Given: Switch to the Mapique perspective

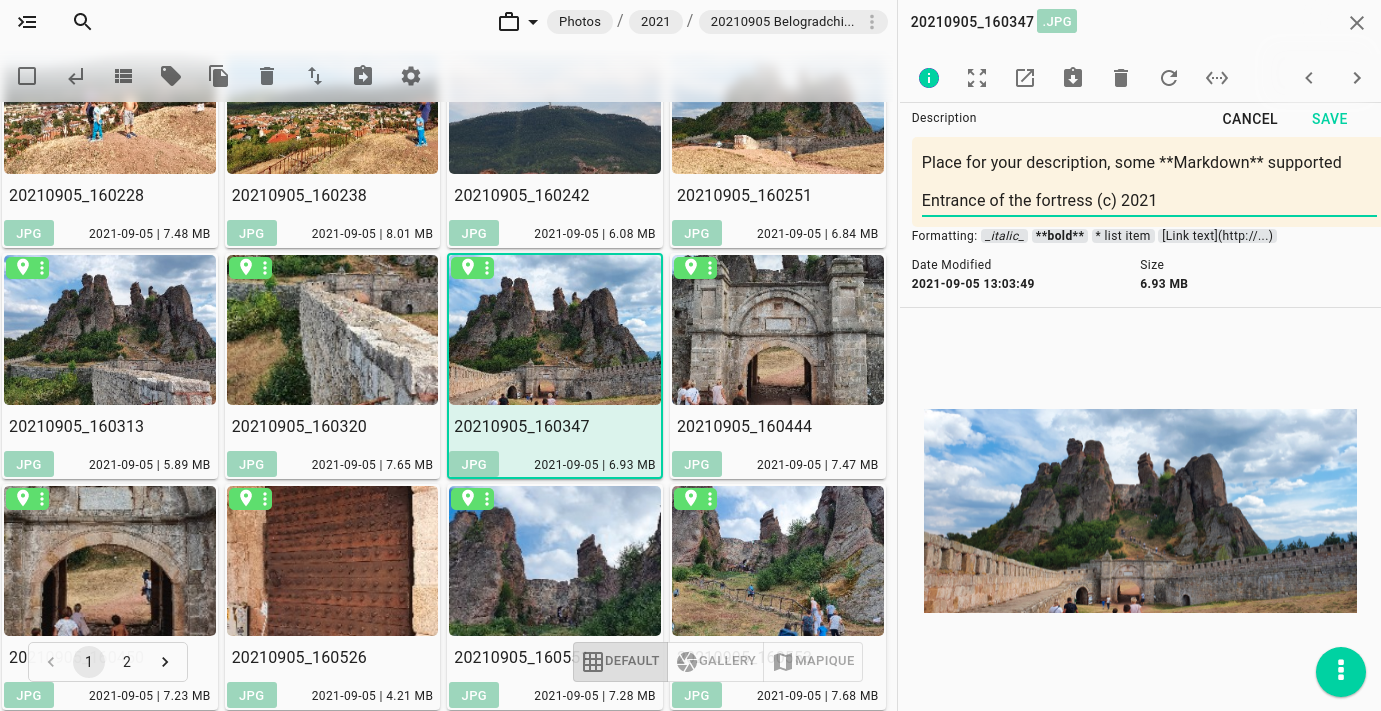Looking at the screenshot, I should (x=813, y=661).
